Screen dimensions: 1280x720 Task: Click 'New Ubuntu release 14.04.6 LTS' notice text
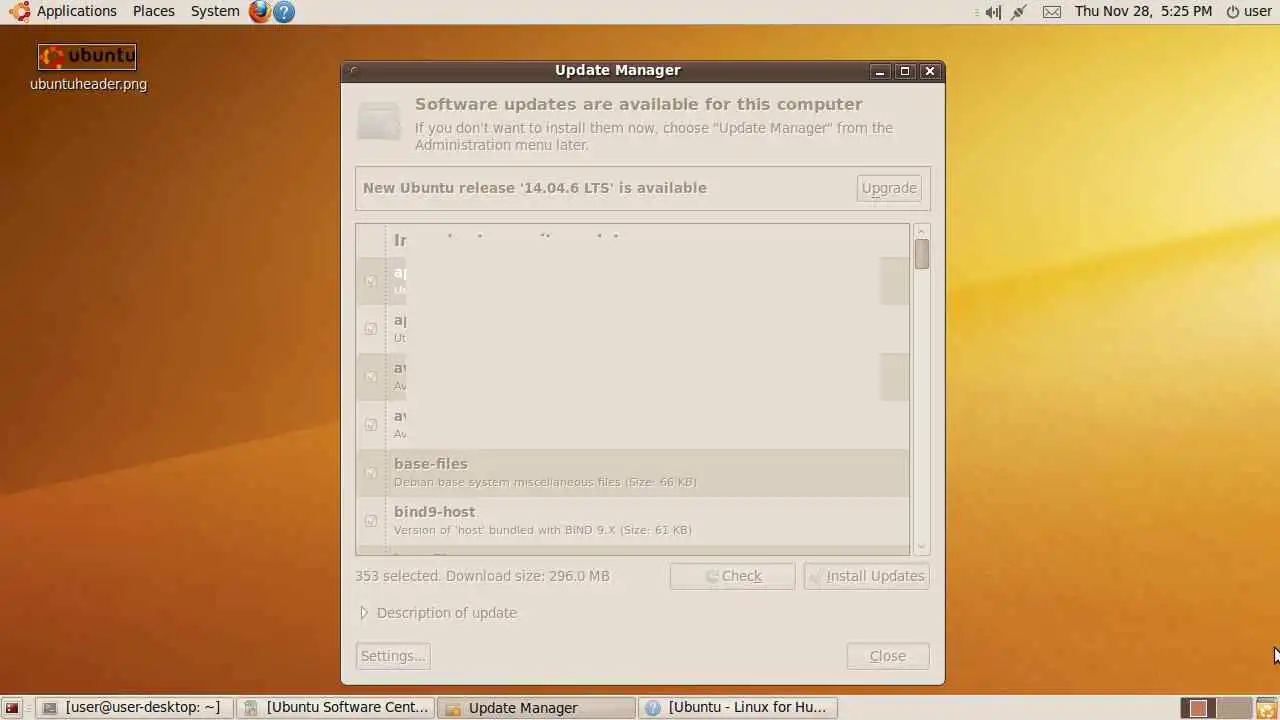pos(535,188)
